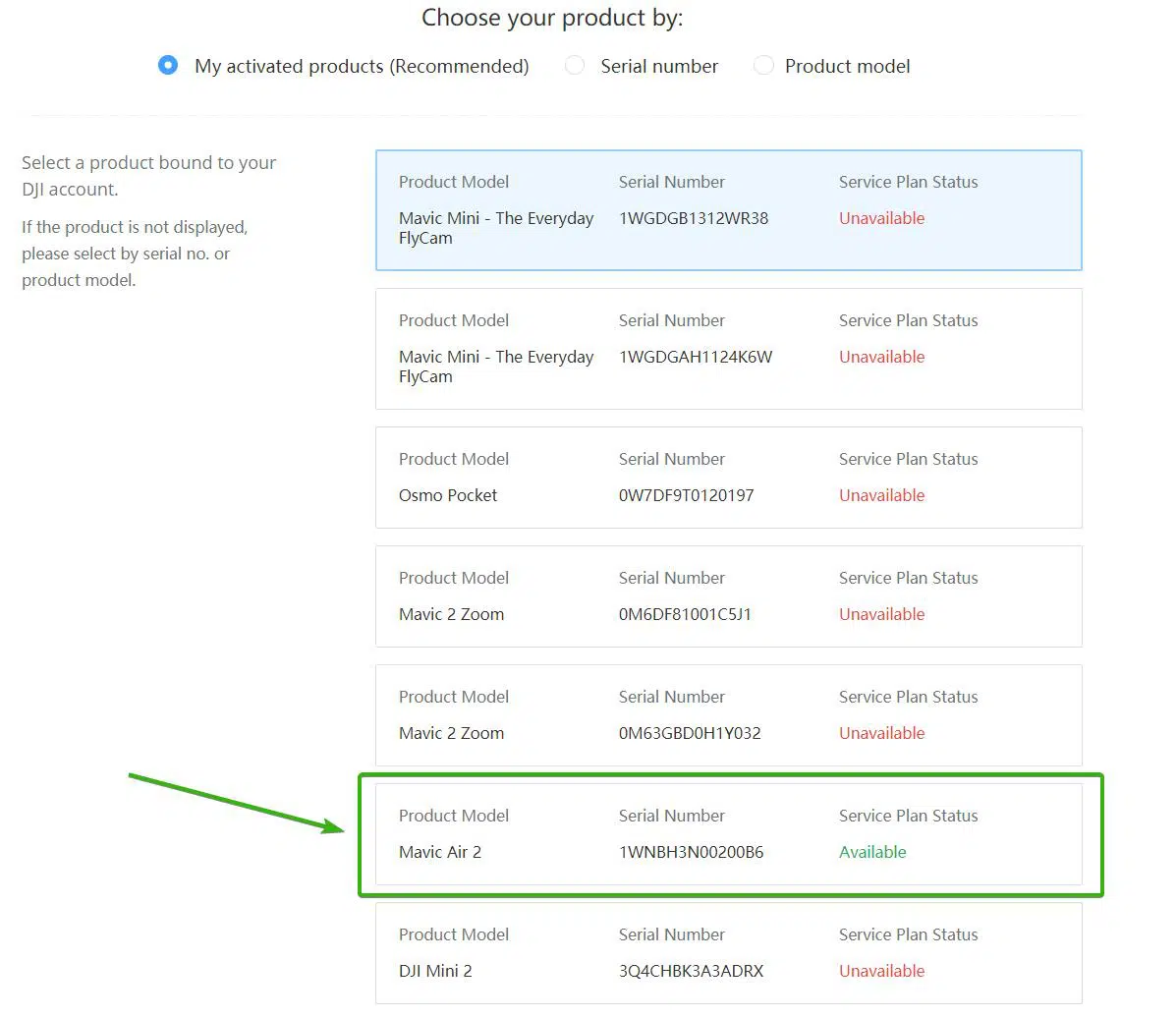Select the Osmo Pocket product card
The height and width of the screenshot is (1018, 1176).
[728, 478]
